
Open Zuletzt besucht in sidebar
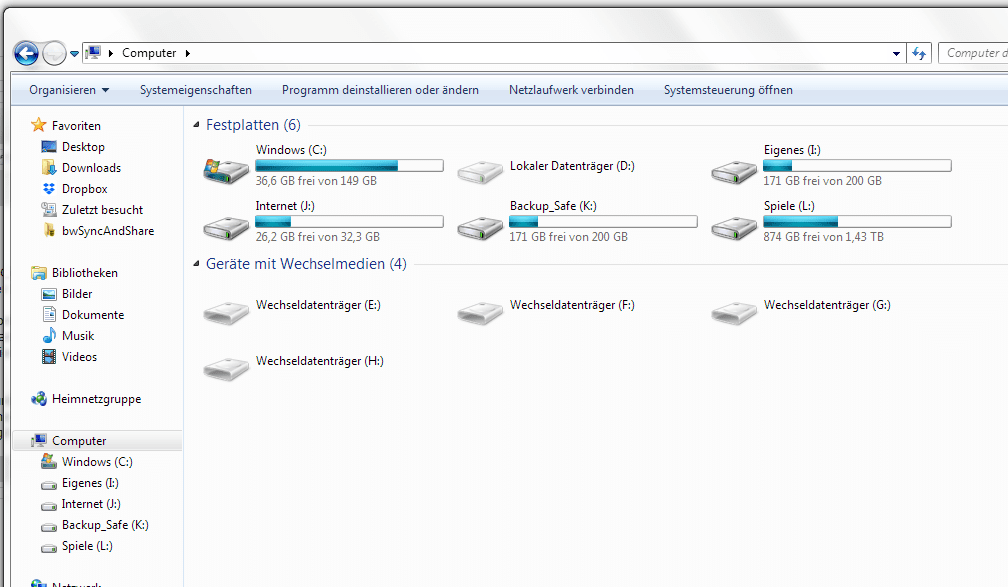pos(92,210)
